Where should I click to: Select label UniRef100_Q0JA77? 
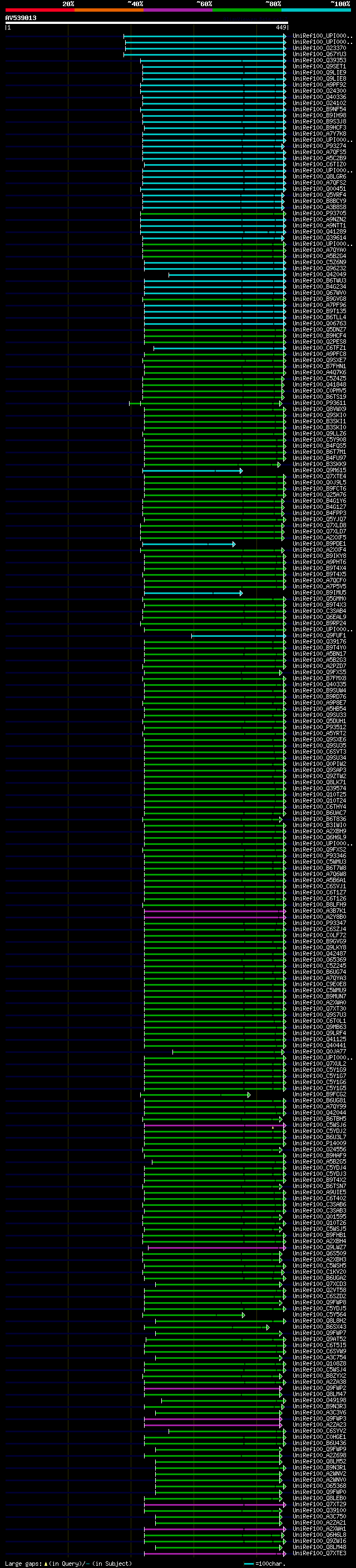[319, 1052]
